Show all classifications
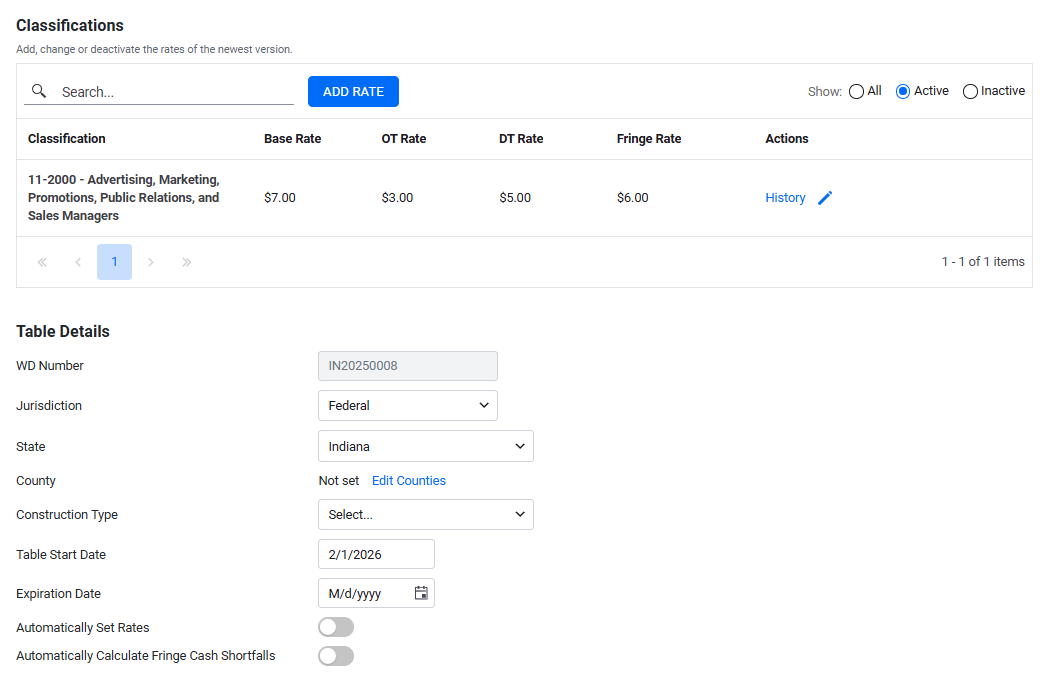This screenshot has height=677, width=1051. (856, 91)
